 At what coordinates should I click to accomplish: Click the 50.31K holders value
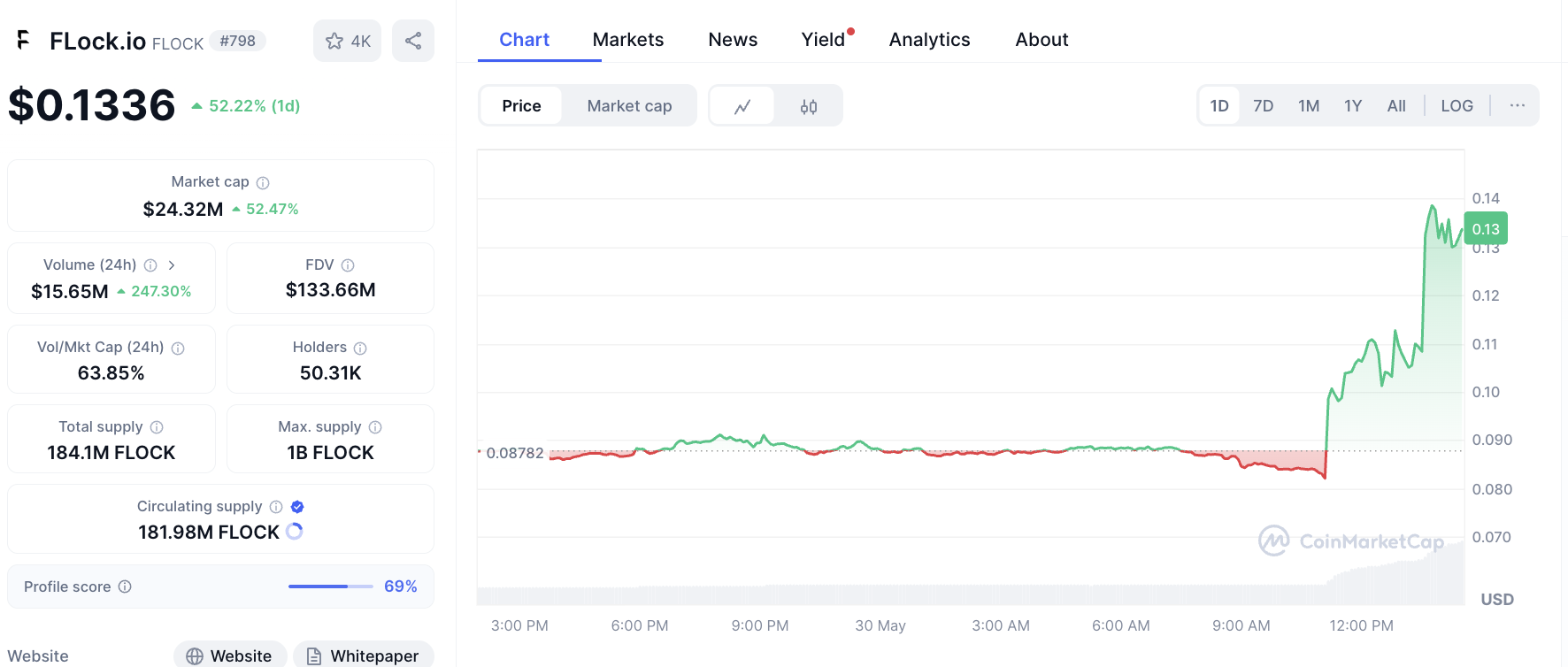coord(330,373)
